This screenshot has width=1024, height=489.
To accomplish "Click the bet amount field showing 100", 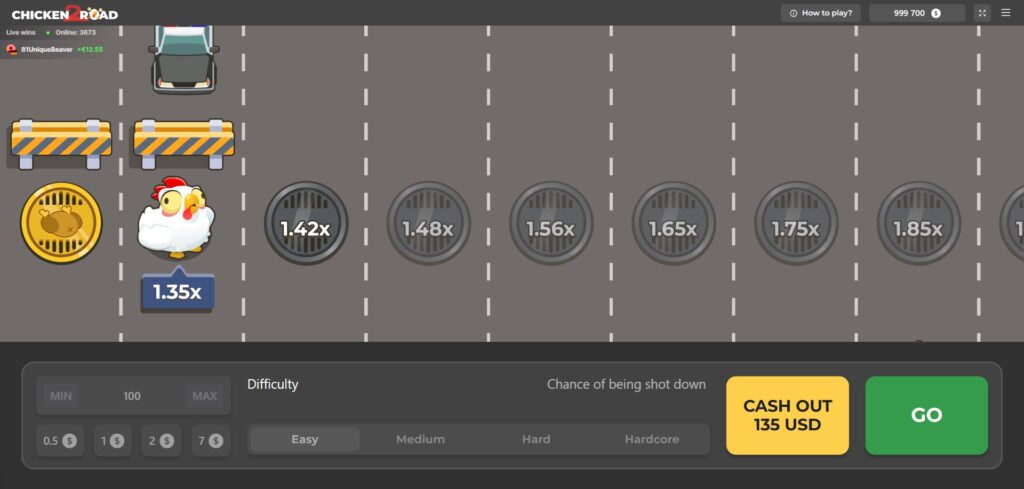I will click(133, 396).
